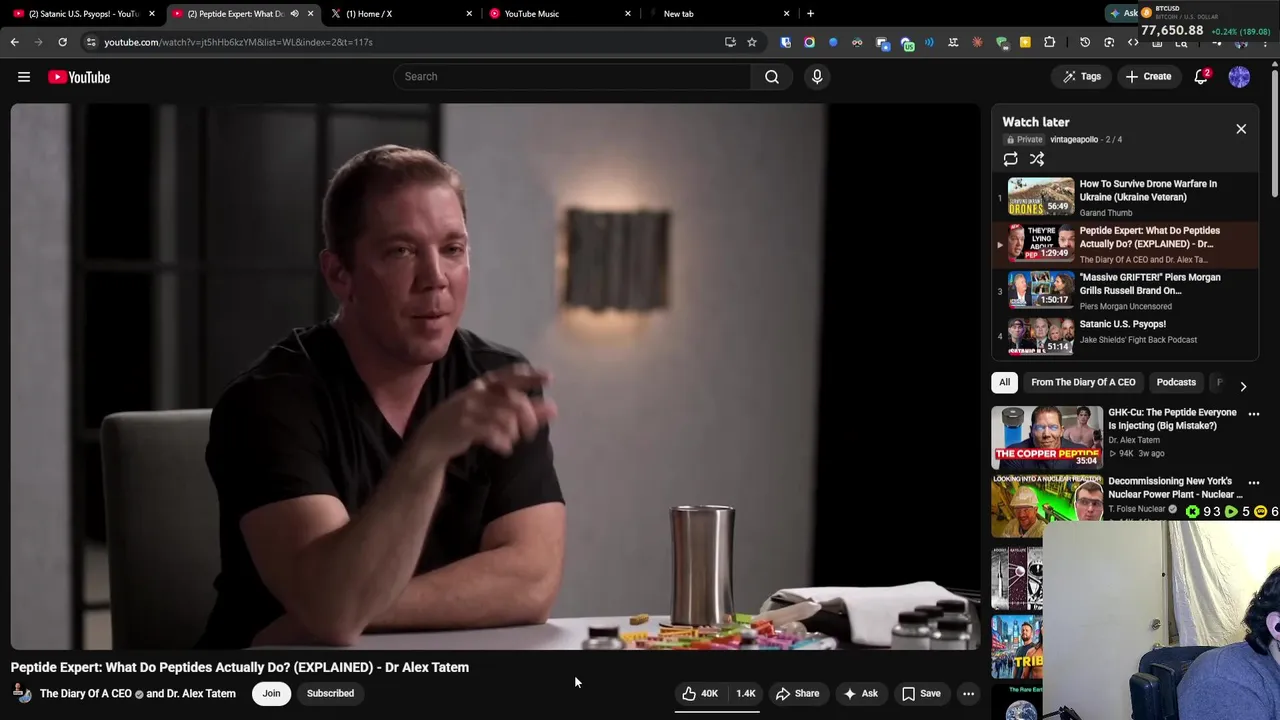Mute the Peptide Expert tab audio icon

click(294, 14)
